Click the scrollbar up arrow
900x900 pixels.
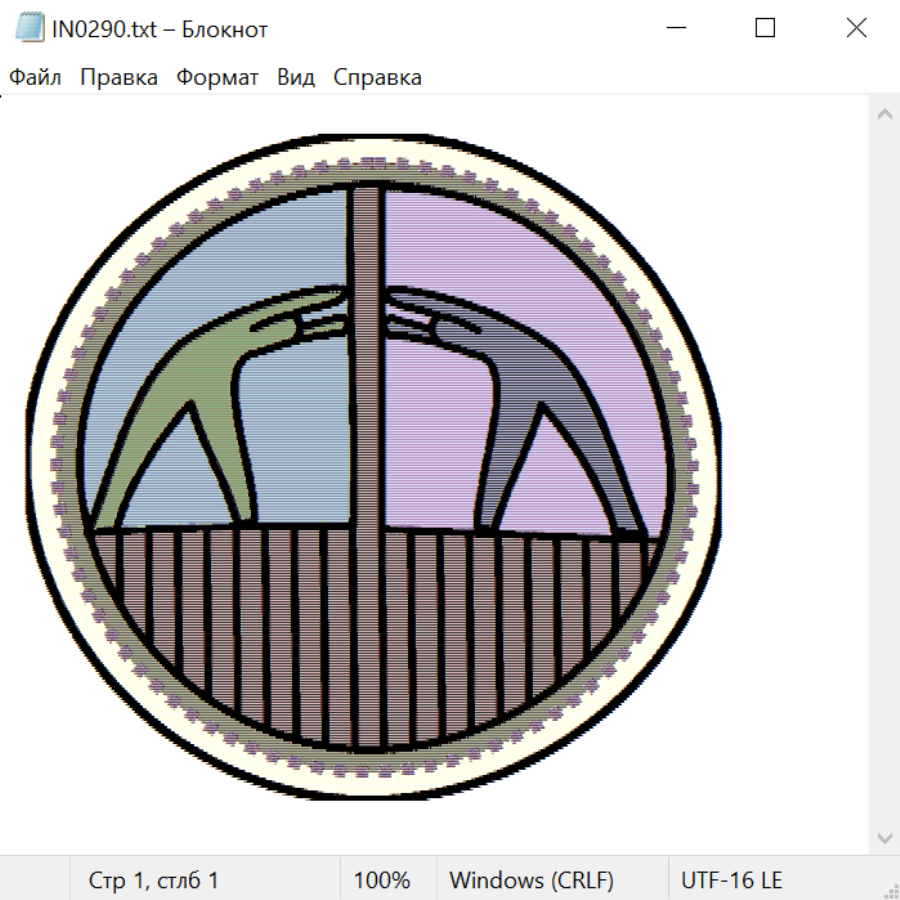coord(884,114)
